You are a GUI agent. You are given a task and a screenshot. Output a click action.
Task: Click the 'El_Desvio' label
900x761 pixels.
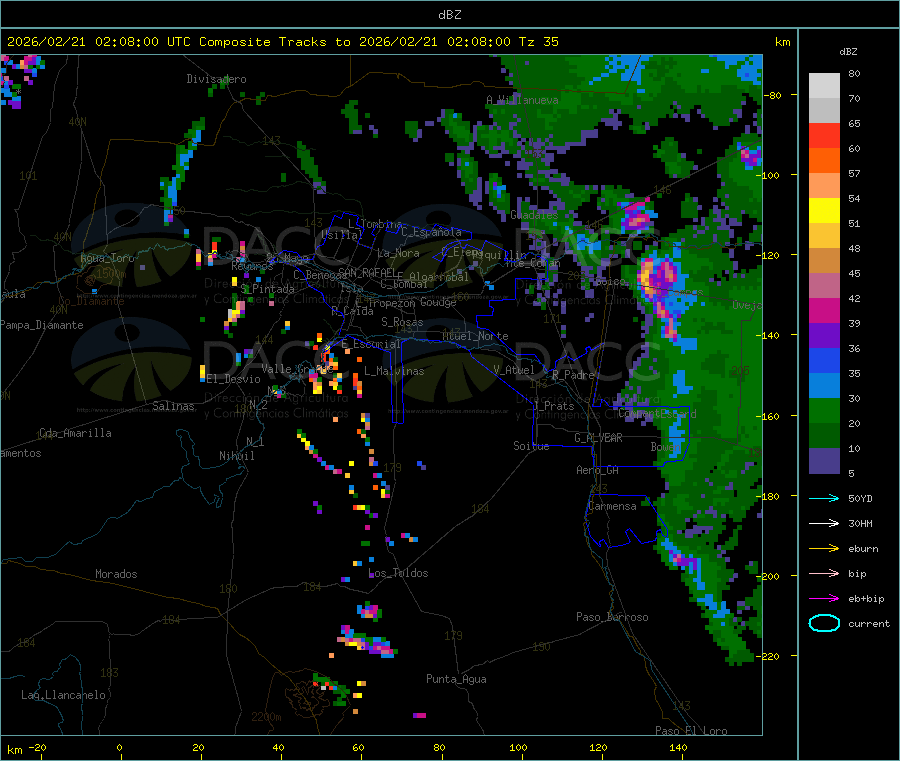(x=233, y=379)
